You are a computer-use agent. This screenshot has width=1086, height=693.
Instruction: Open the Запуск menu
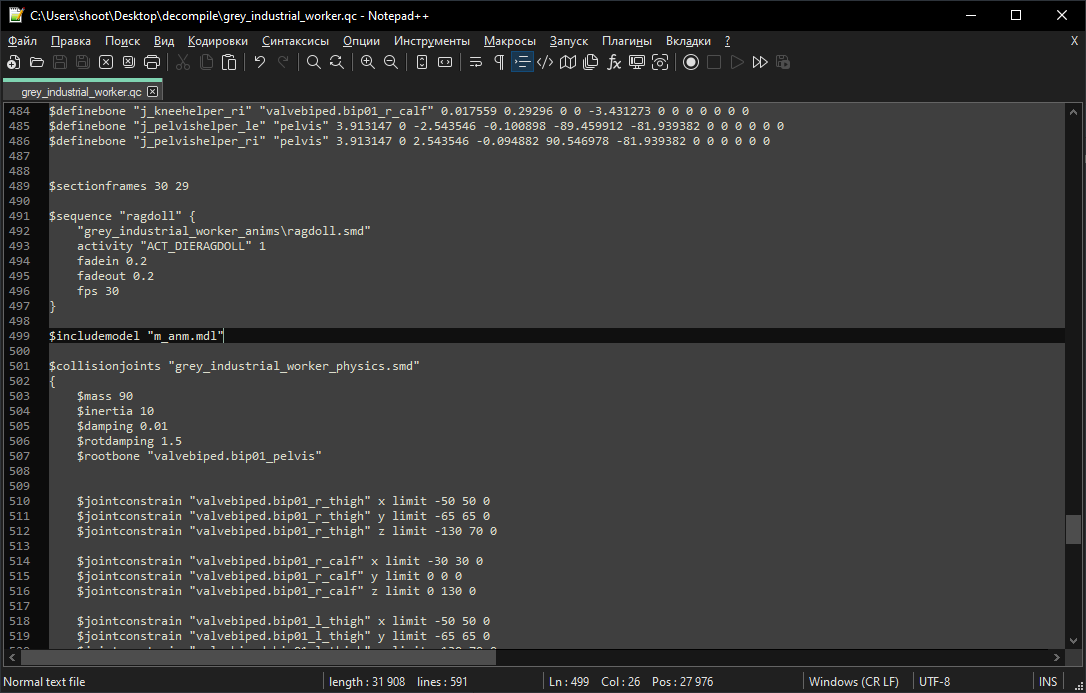pos(569,42)
